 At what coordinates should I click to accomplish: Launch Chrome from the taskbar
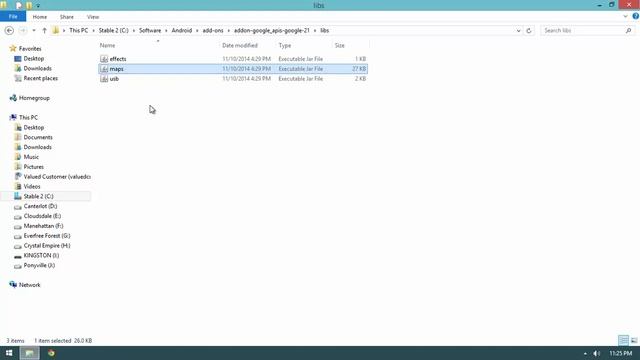(51, 353)
